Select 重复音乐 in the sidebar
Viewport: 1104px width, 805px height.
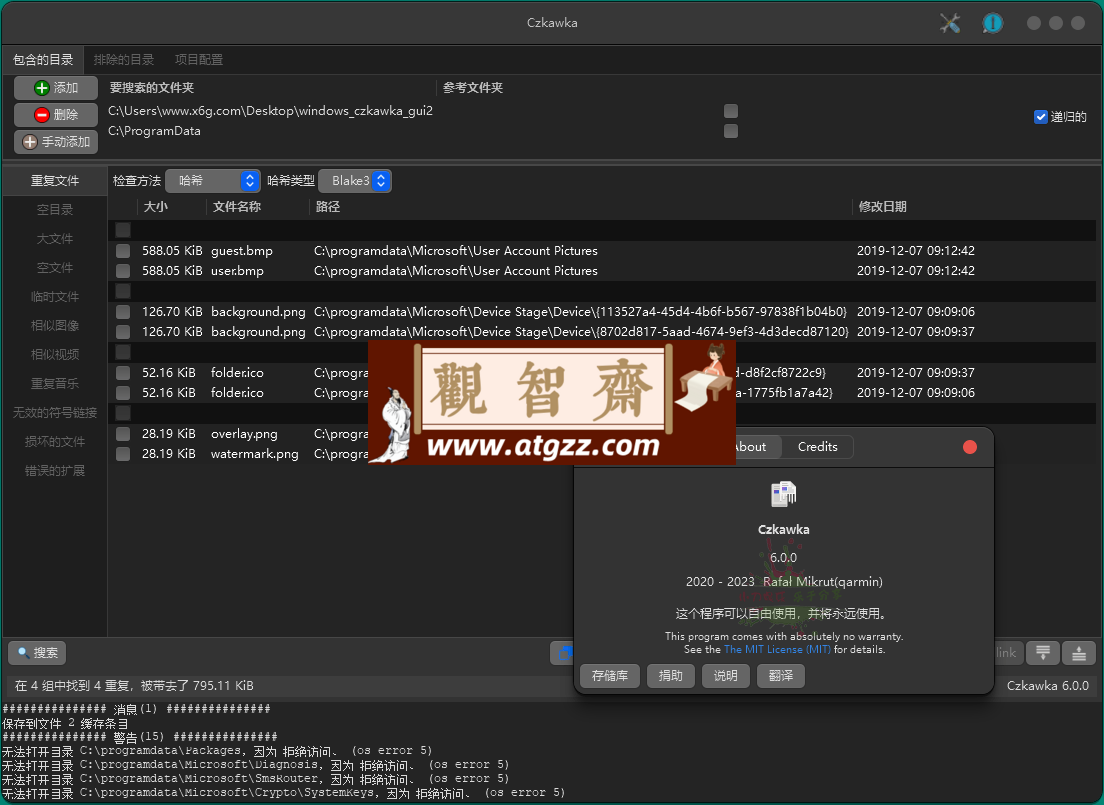pyautogui.click(x=55, y=384)
